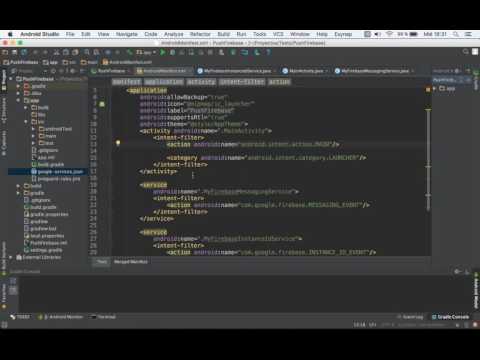
Task: Collapse the PushFirebase root project node
Action: [11, 79]
